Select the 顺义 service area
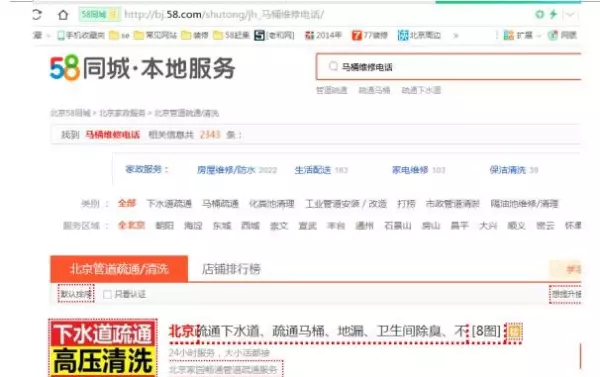 click(x=517, y=225)
